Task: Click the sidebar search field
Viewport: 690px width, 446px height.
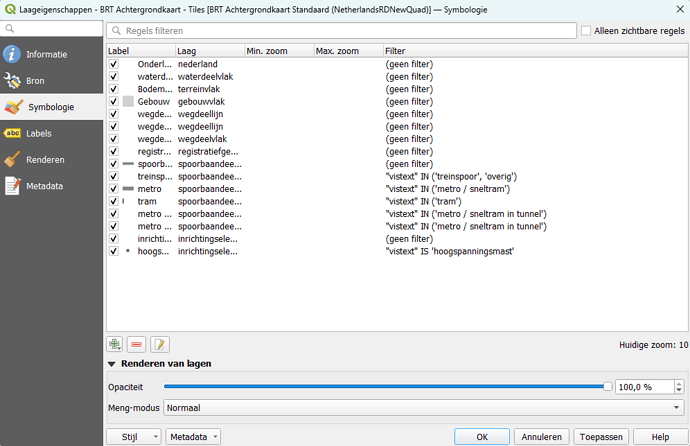Action: pos(51,29)
